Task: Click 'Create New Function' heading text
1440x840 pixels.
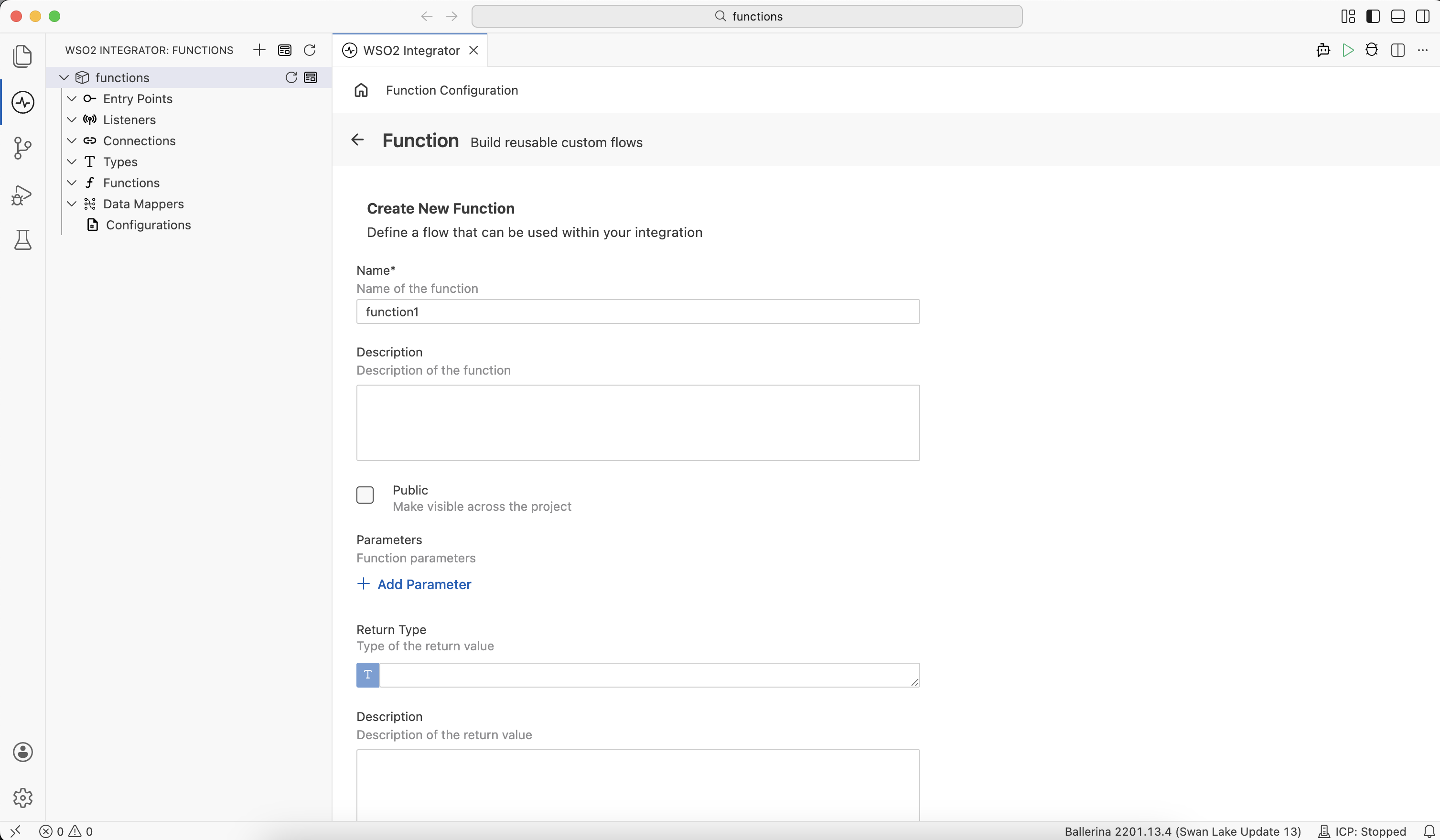Action: tap(441, 209)
